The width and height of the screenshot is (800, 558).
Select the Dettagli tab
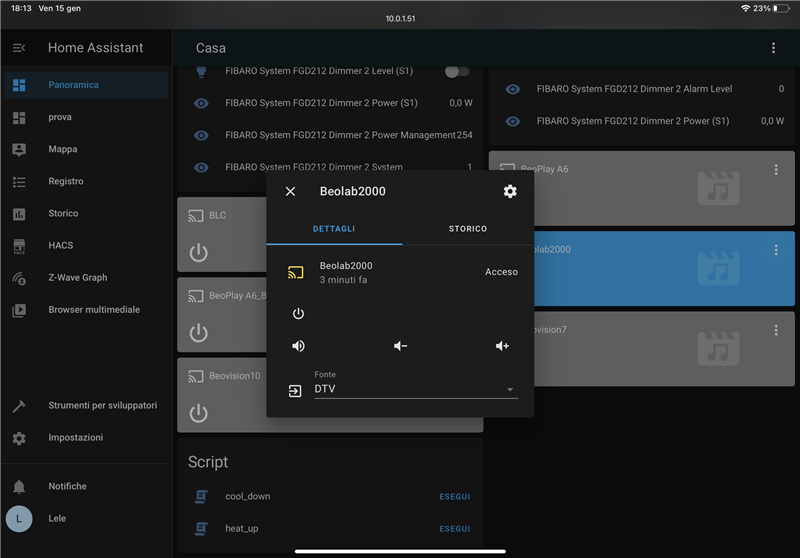(334, 229)
